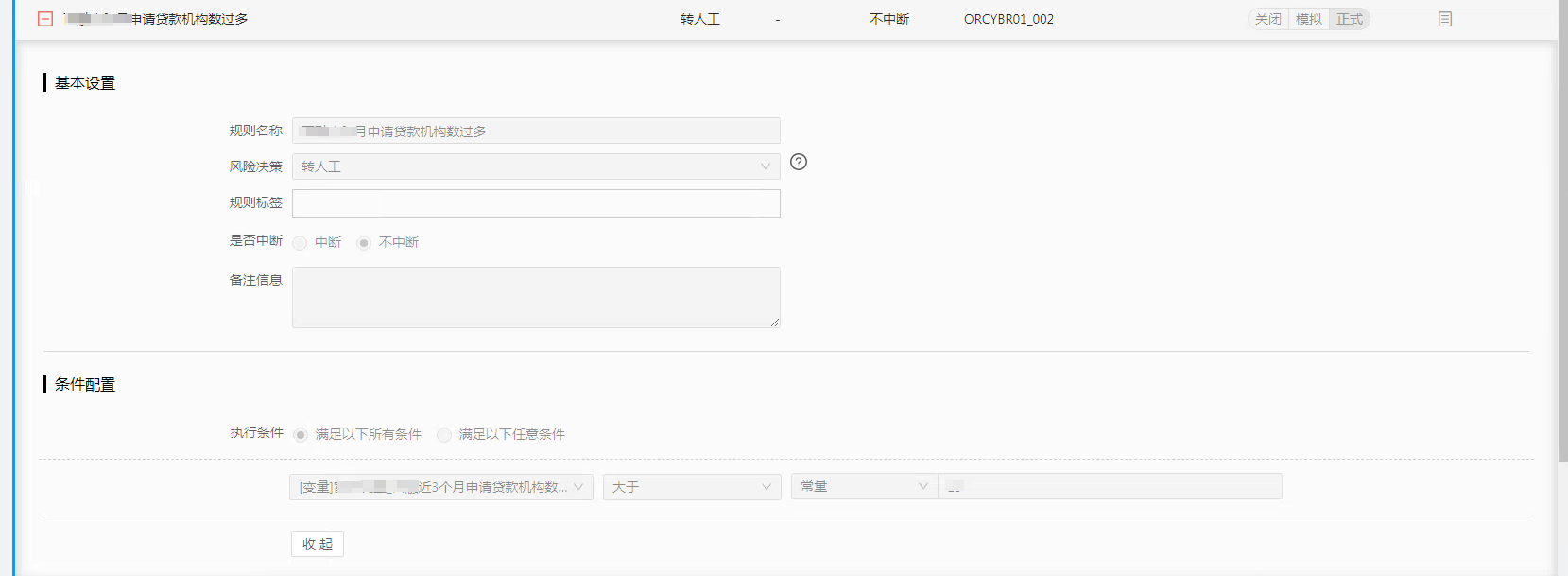Click the 条件配置 section heading
1568x576 pixels.
(x=85, y=385)
